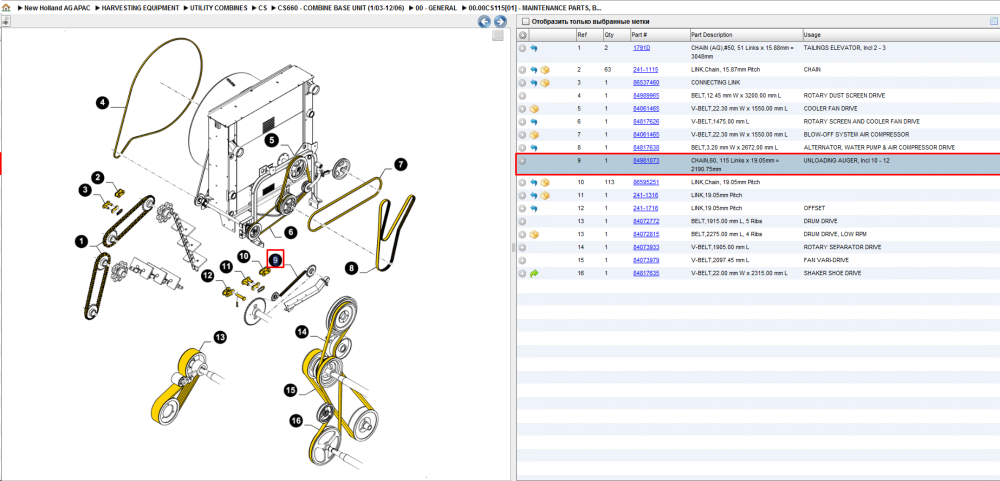Click gray circle icon for part 84073933

click(x=522, y=248)
